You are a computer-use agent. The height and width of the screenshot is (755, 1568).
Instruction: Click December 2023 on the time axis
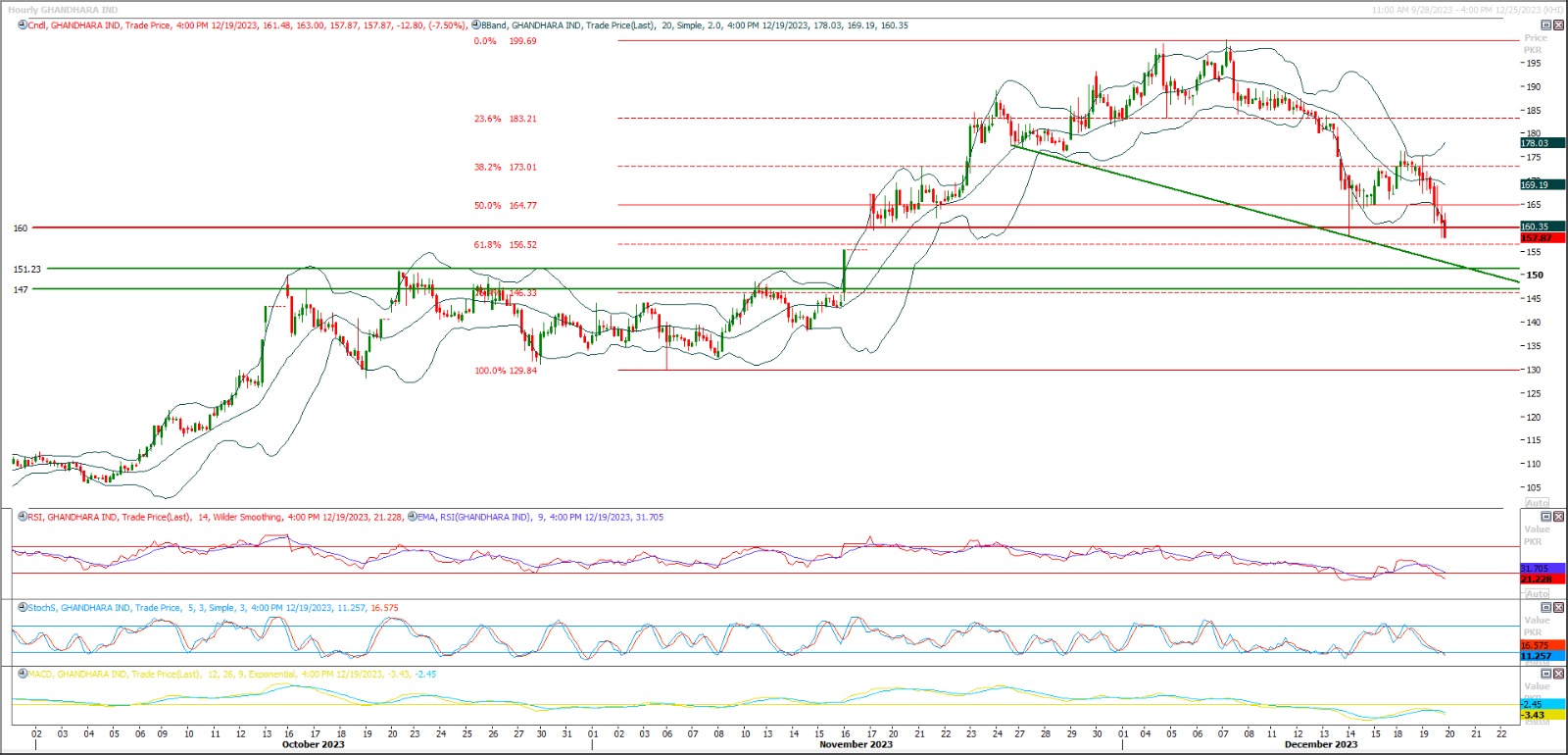click(x=1320, y=744)
